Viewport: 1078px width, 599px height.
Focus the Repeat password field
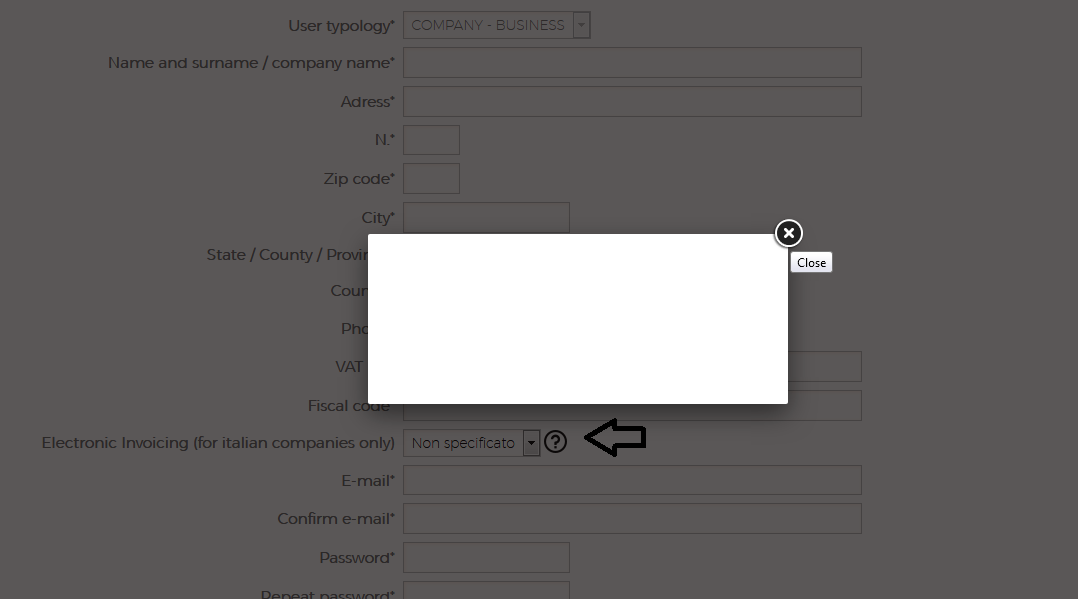coord(486,590)
